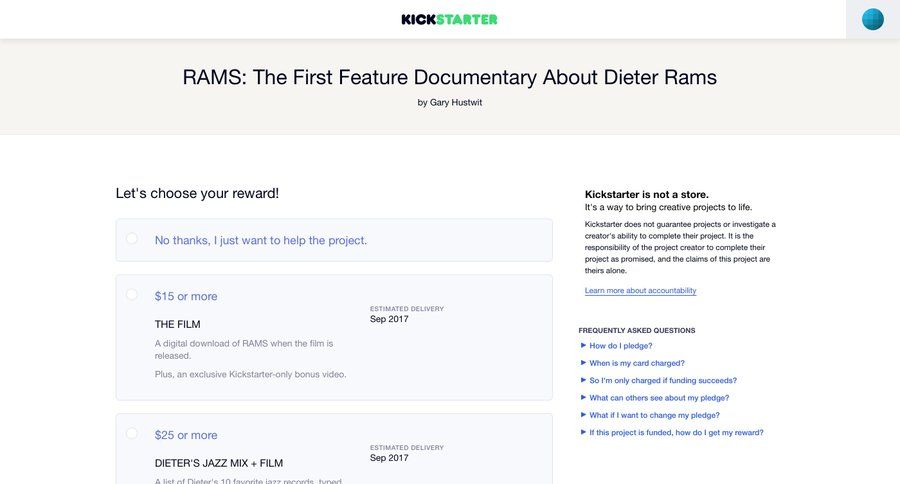The width and height of the screenshot is (900, 484).
Task: Open the user profile avatar menu
Action: click(872, 19)
